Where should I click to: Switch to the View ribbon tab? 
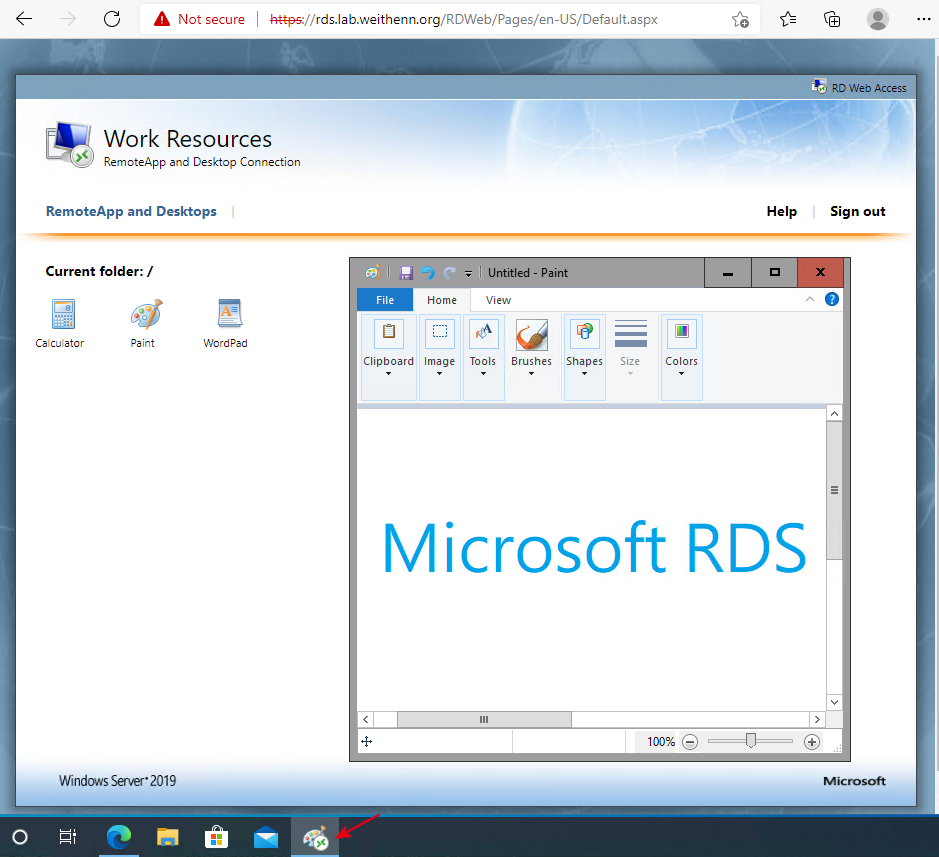click(498, 300)
